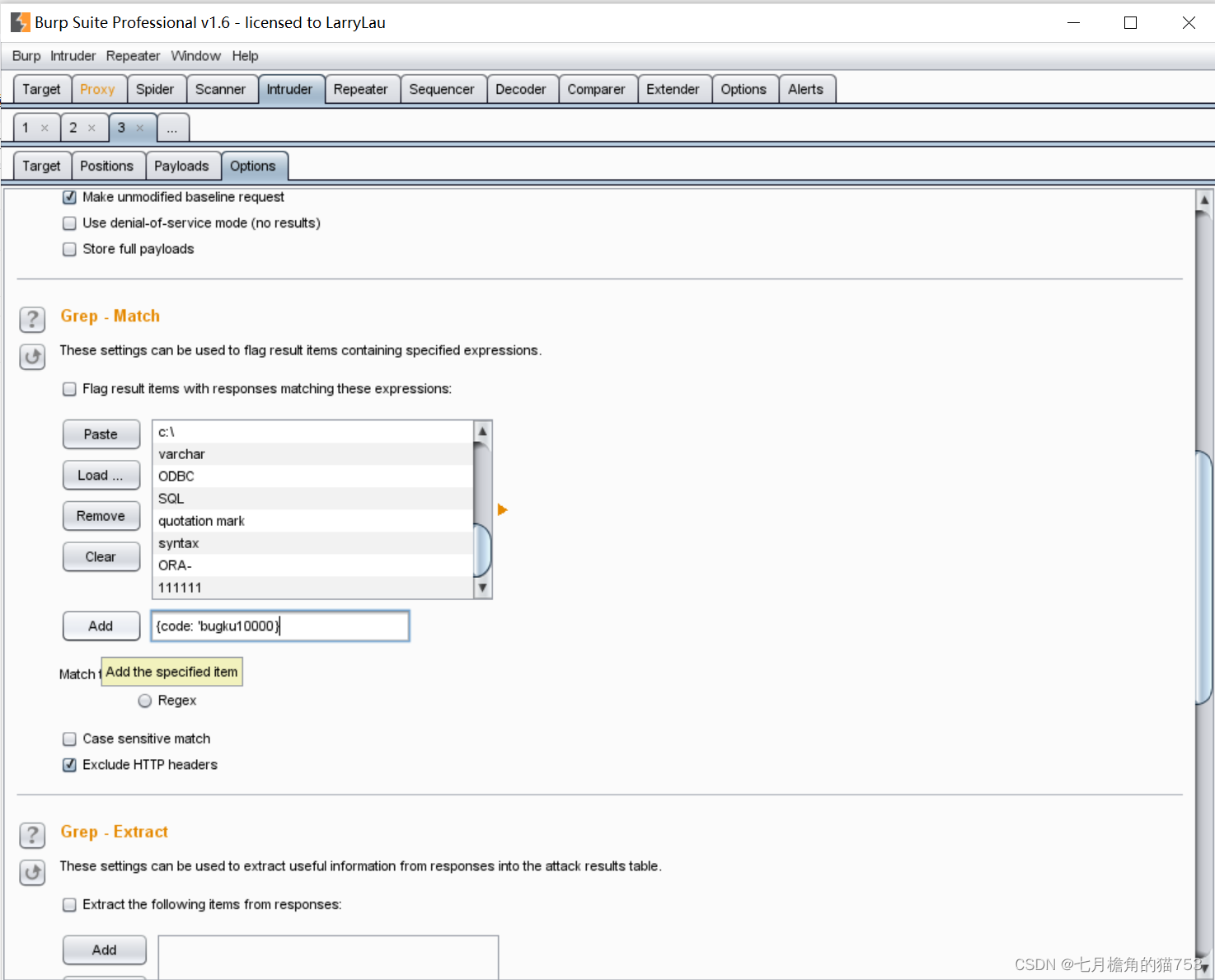This screenshot has height=980, width=1215.
Task: Select Intruder attack tab 1
Action: click(x=26, y=128)
